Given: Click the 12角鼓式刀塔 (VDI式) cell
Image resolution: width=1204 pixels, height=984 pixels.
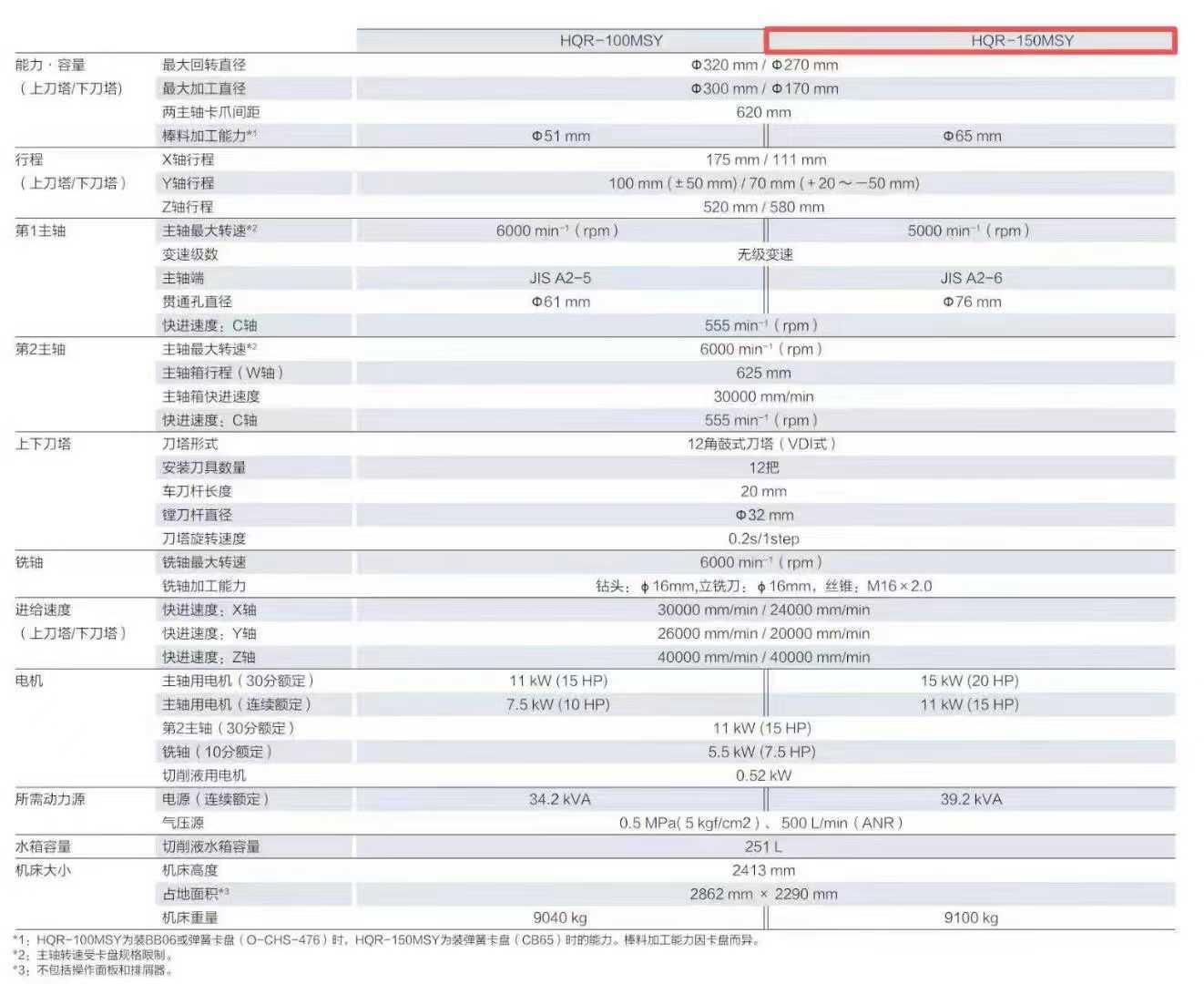Looking at the screenshot, I should [762, 444].
